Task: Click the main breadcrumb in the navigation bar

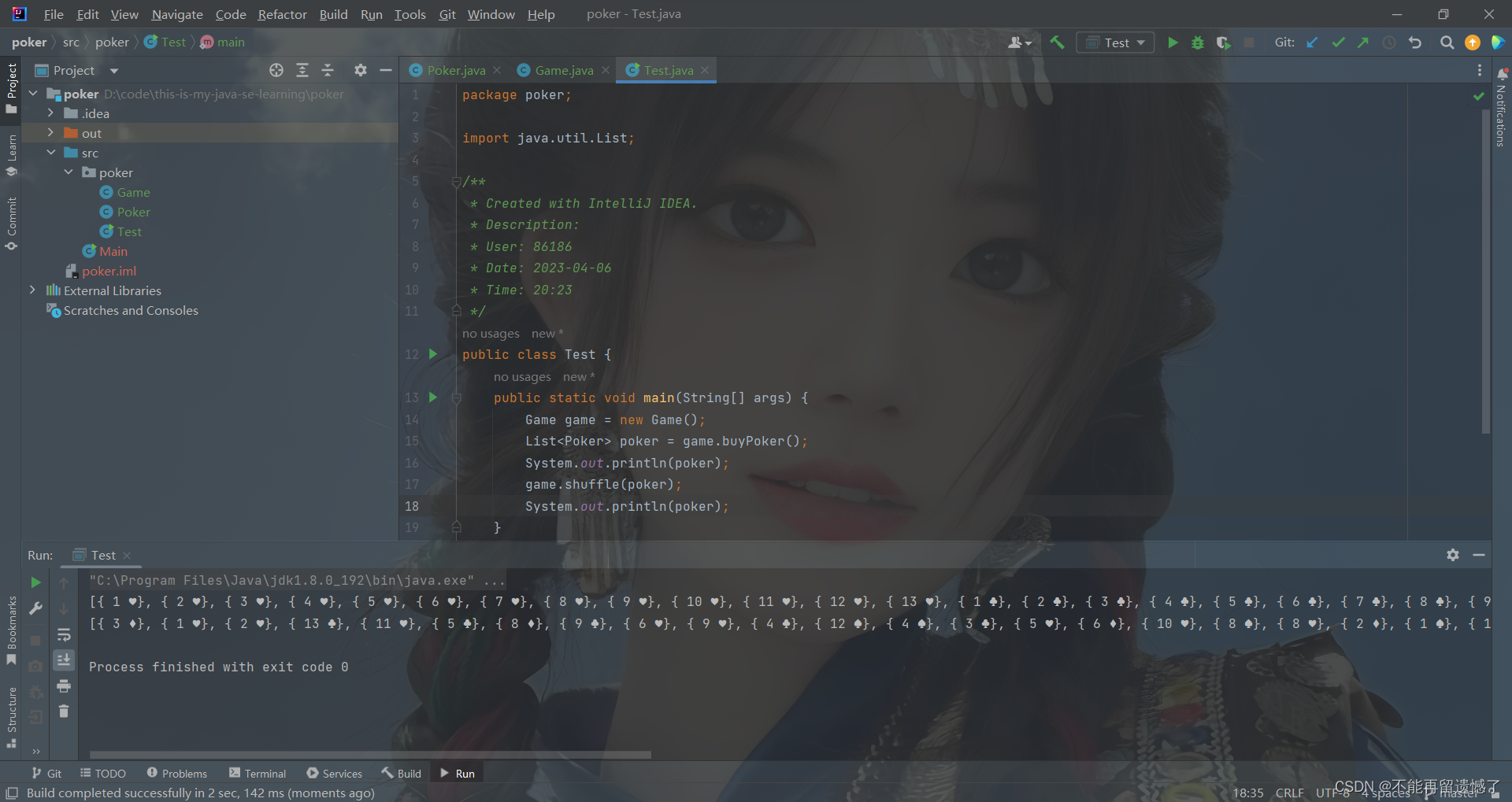Action: pos(222,43)
